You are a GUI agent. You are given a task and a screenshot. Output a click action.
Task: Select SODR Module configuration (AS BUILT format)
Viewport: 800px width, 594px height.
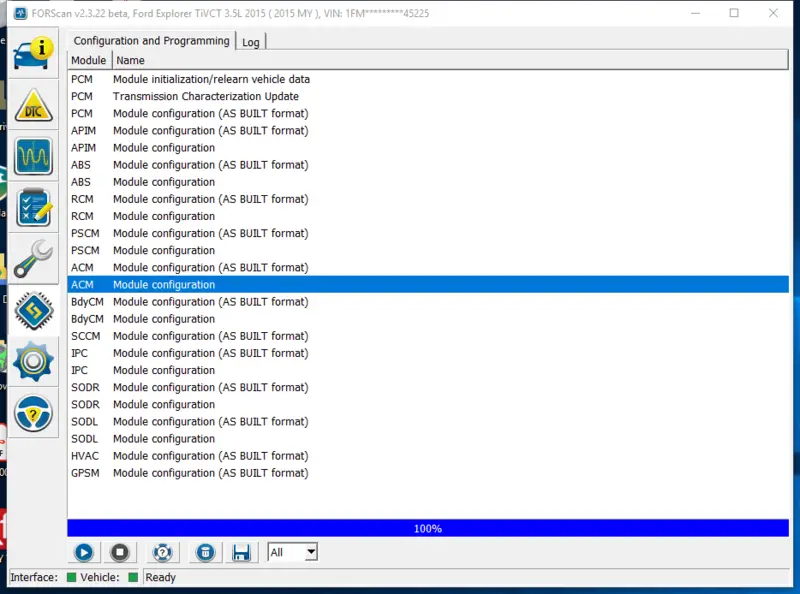pyautogui.click(x=428, y=387)
